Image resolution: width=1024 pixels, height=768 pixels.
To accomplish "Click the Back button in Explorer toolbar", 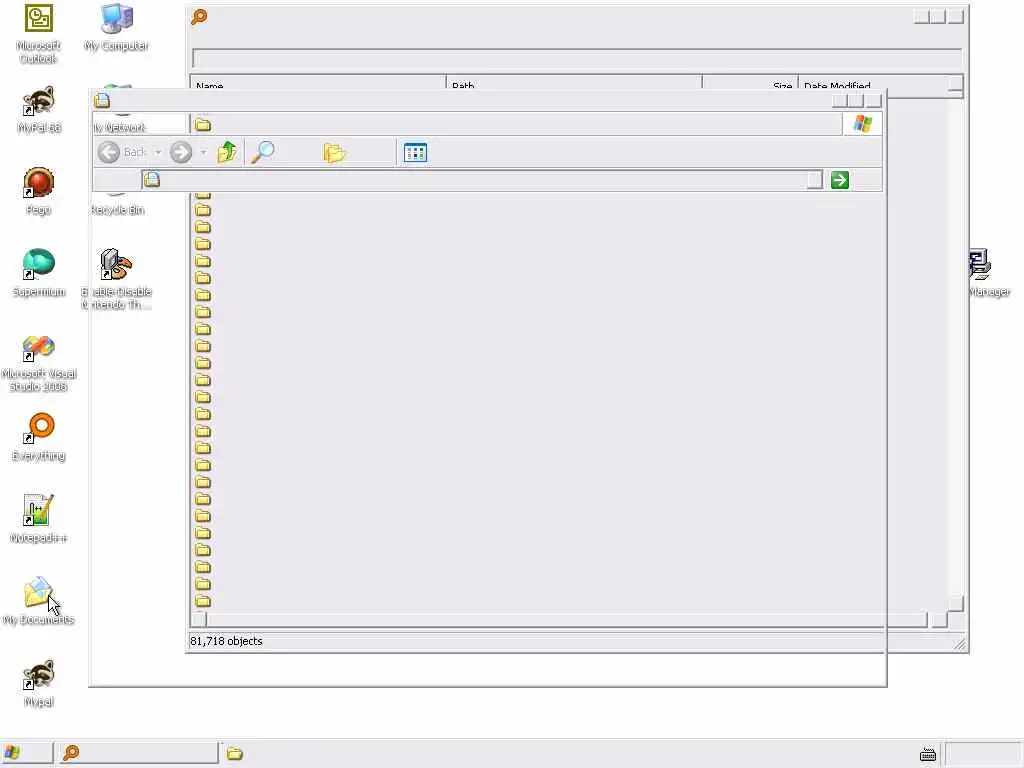I will coord(123,153).
